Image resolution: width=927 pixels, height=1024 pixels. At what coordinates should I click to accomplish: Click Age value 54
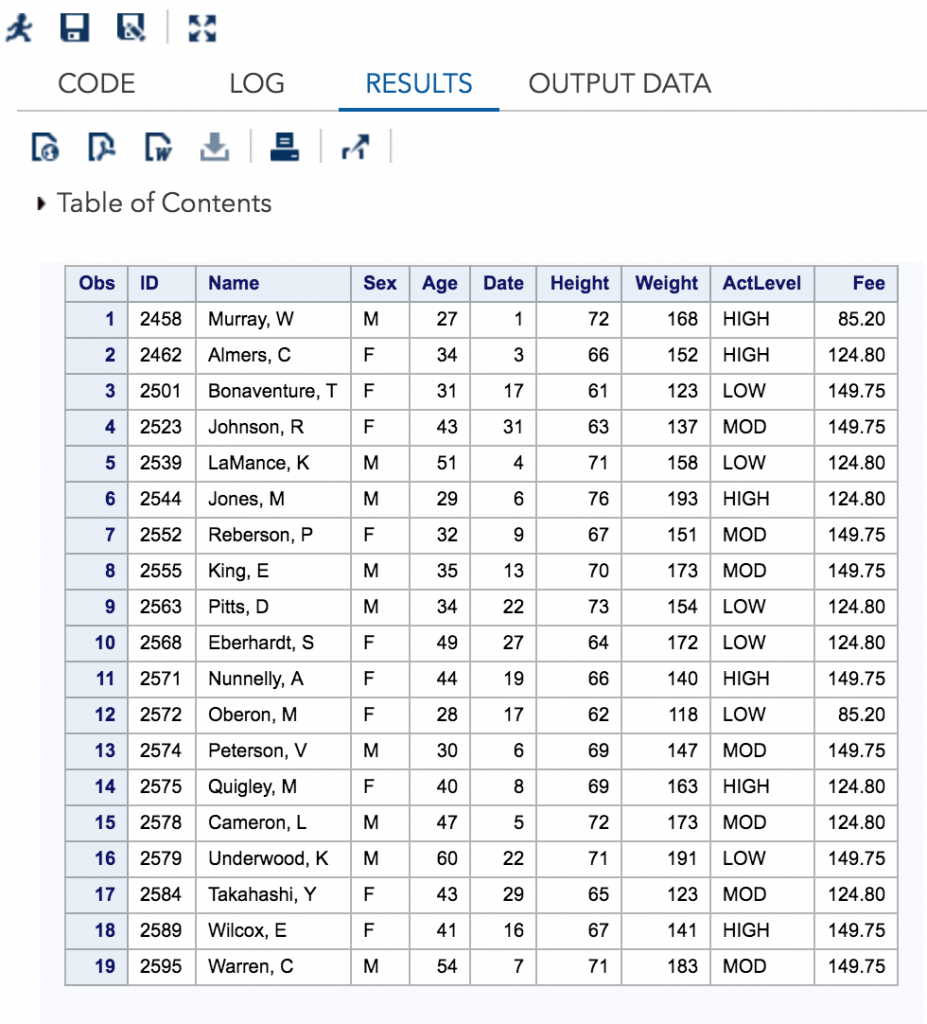(447, 967)
